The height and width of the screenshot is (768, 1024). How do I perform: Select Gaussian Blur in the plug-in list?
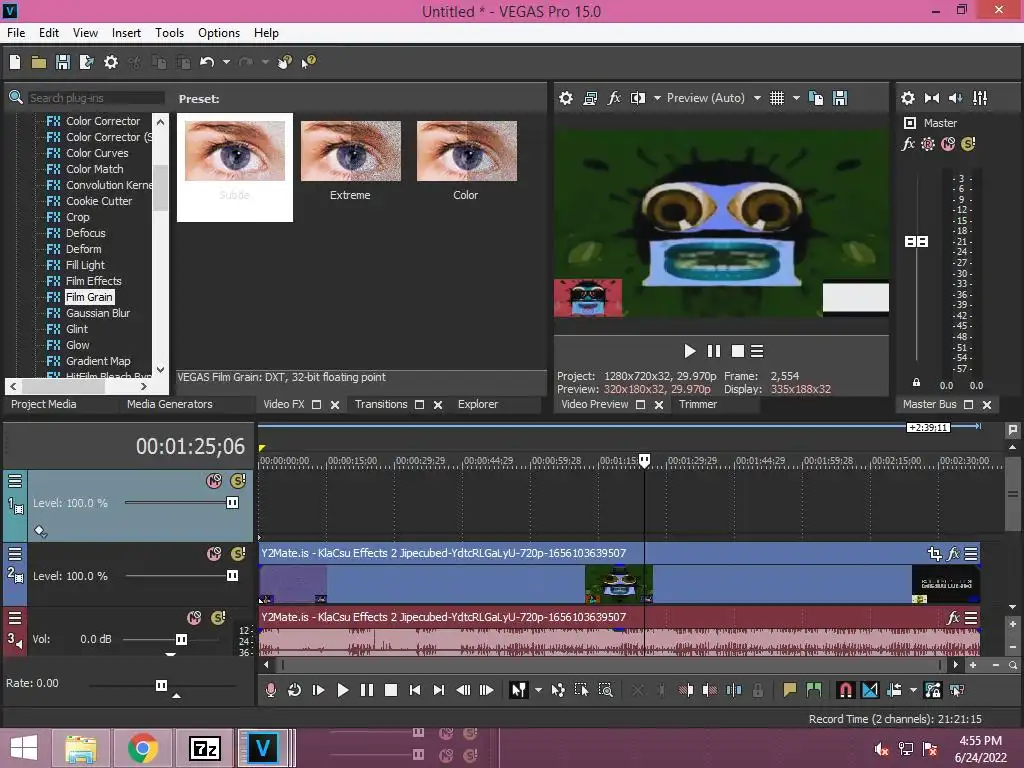point(98,313)
